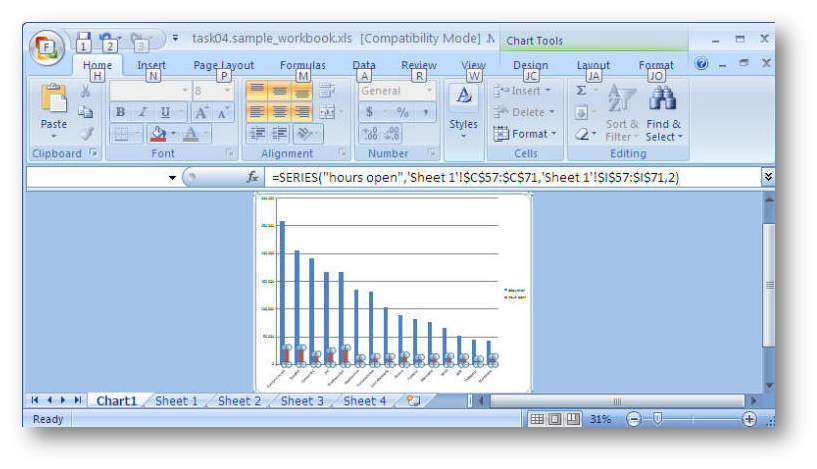Click the Format Painter brush icon

[86, 134]
